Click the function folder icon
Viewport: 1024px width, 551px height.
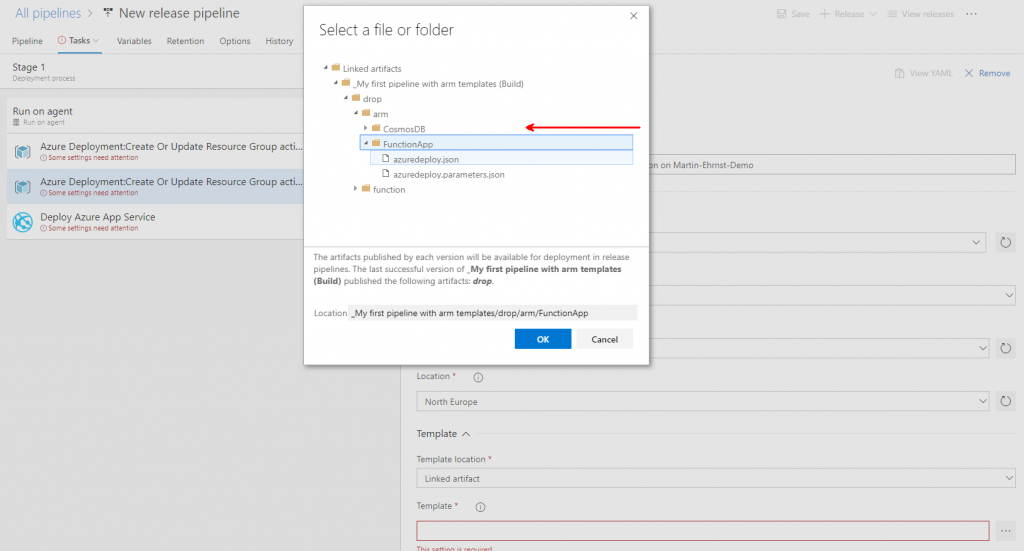click(x=366, y=189)
